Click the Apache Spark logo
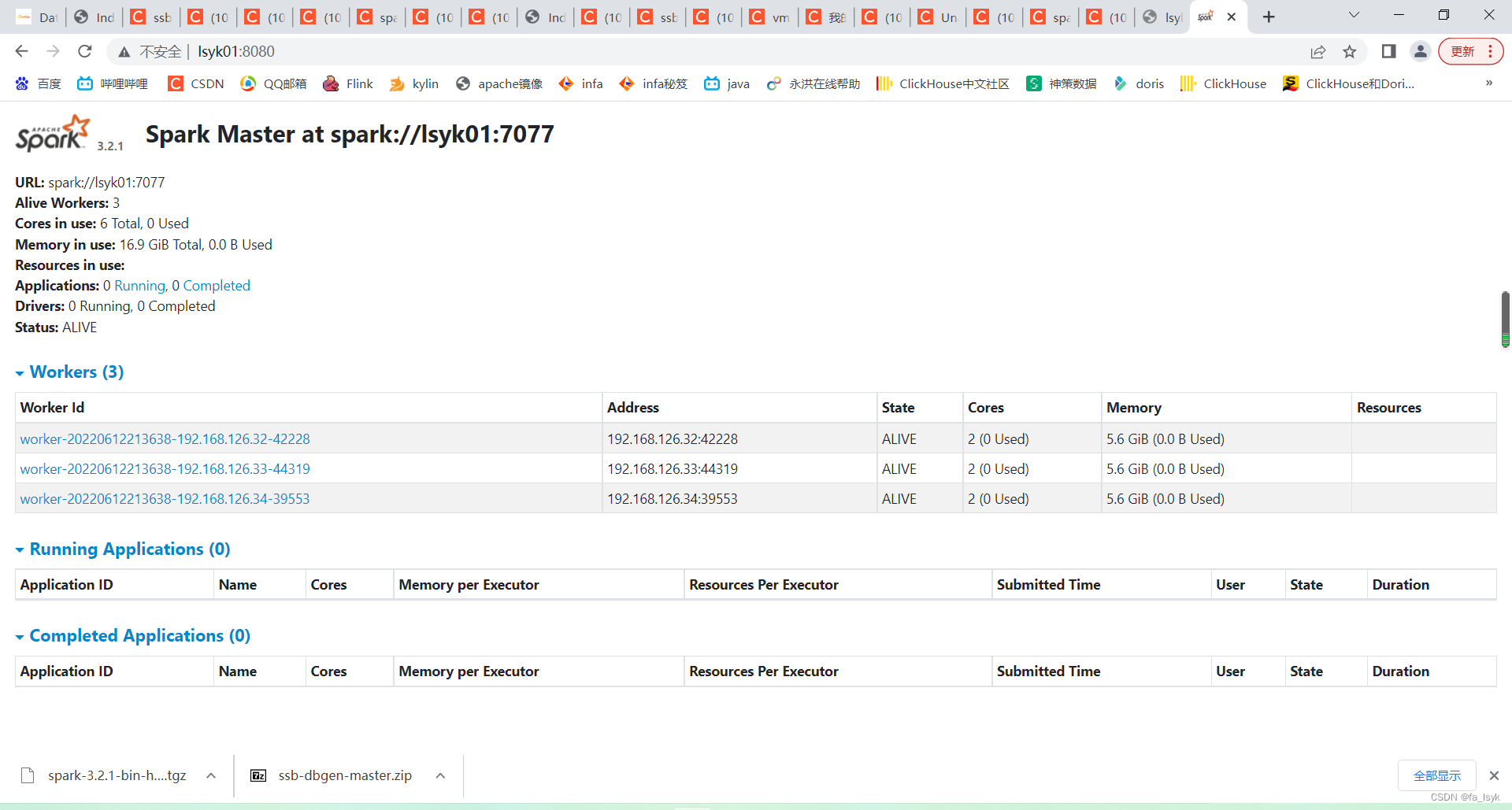 click(53, 133)
